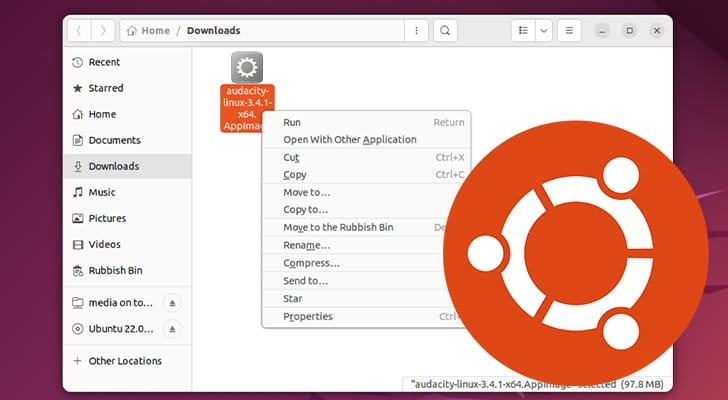Go back with the left arrow button
Viewport: 728px width, 400px height.
[x=79, y=31]
